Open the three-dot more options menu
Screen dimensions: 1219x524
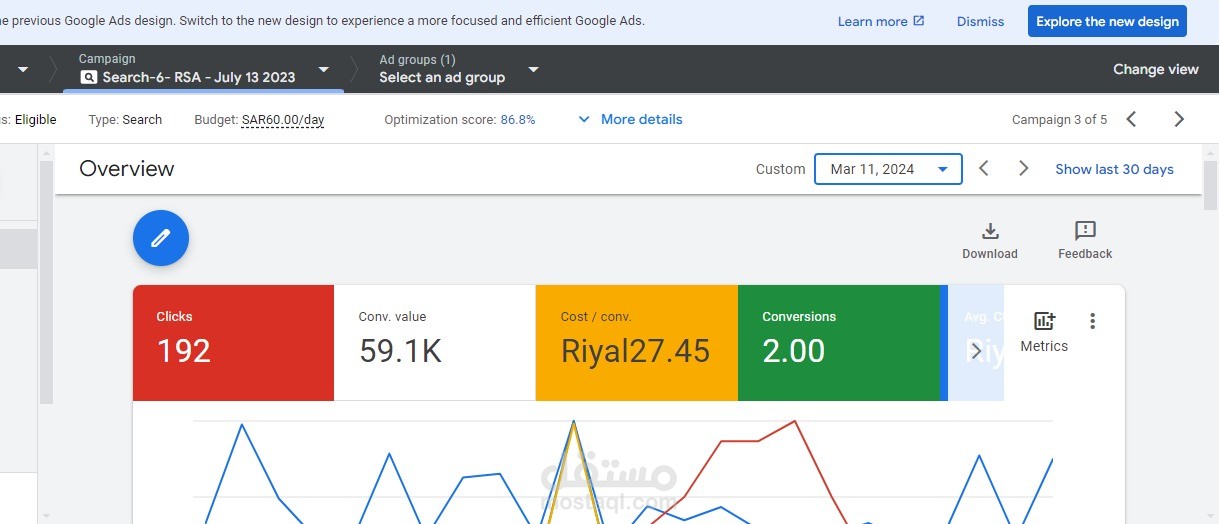1092,321
